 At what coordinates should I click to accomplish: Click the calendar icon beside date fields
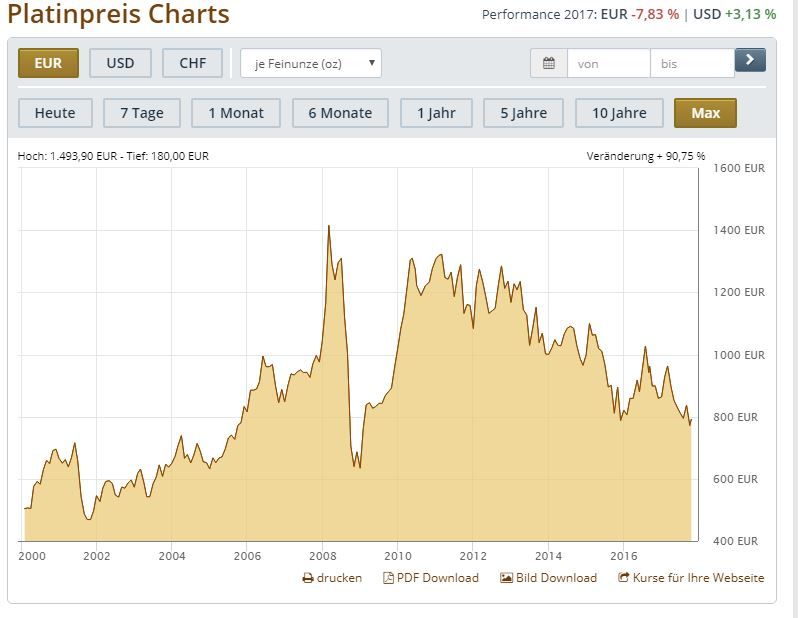(x=549, y=63)
